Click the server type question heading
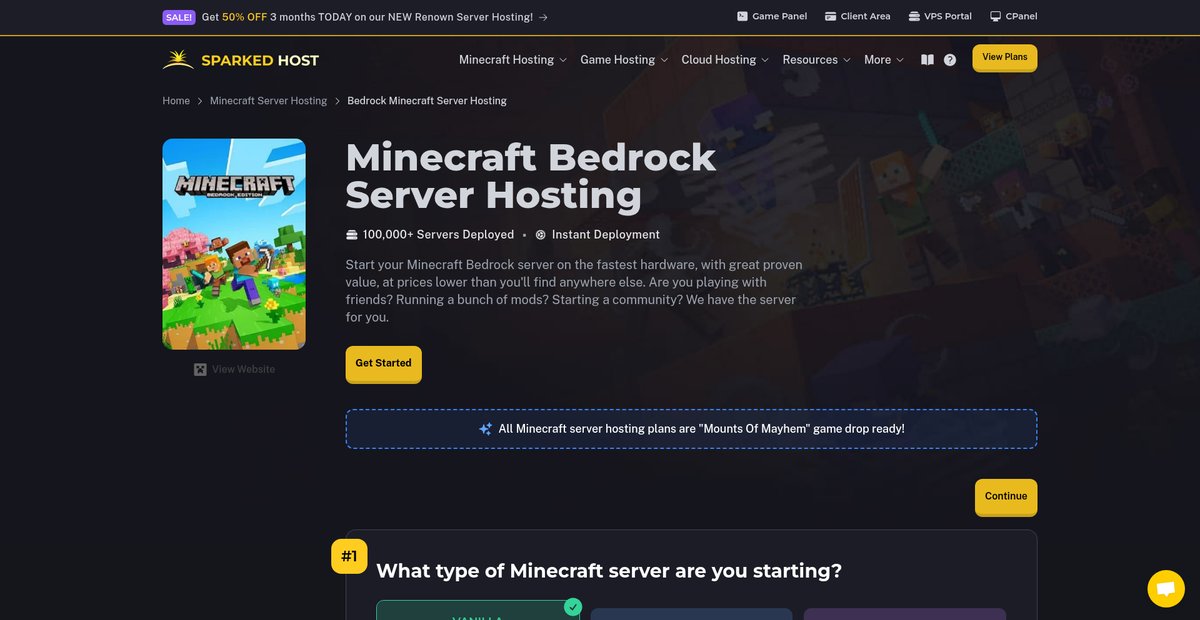Screen dimensions: 1200x620 click(609, 571)
